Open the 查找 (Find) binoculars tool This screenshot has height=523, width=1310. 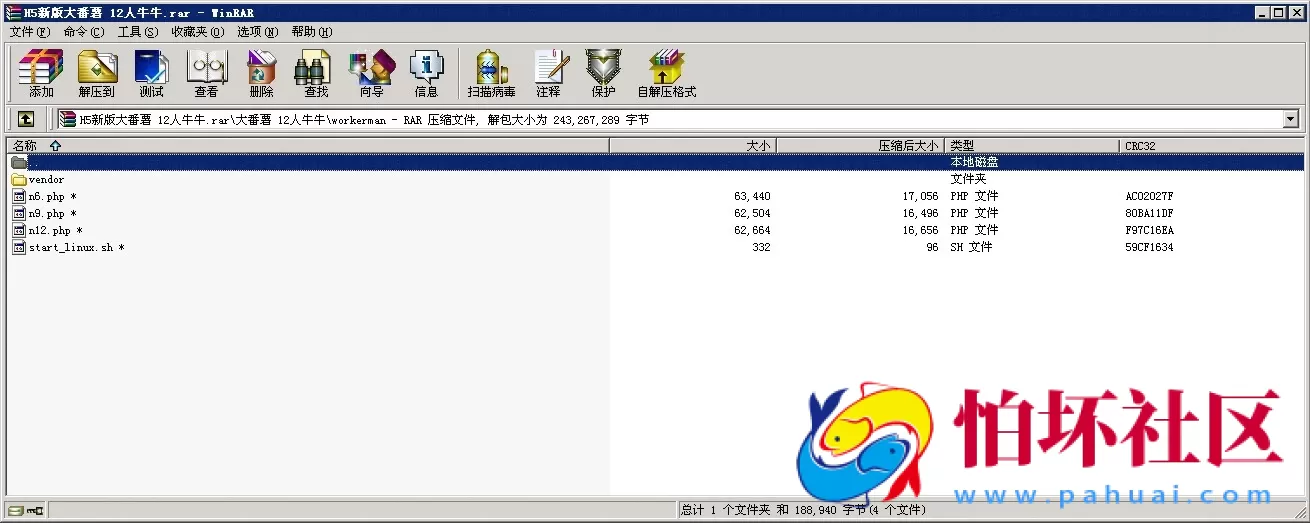point(316,74)
